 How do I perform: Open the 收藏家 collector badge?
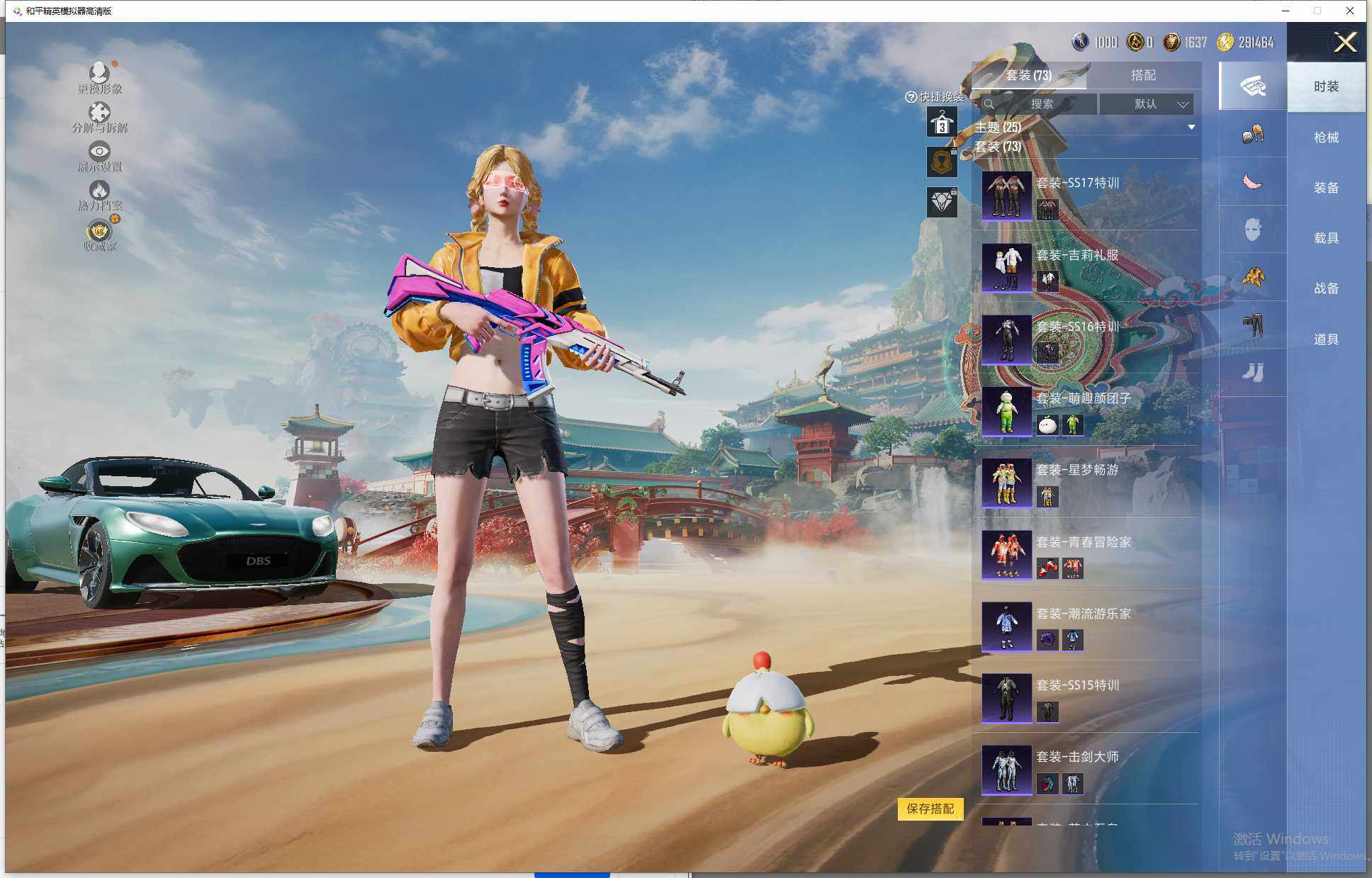99,232
